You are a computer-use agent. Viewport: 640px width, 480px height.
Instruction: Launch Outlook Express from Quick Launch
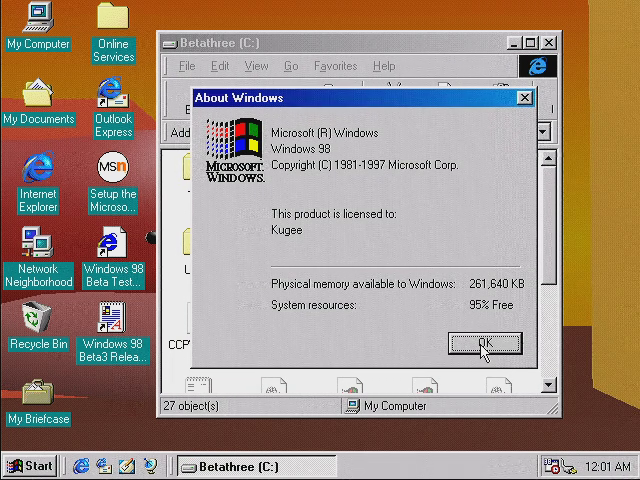[104, 466]
